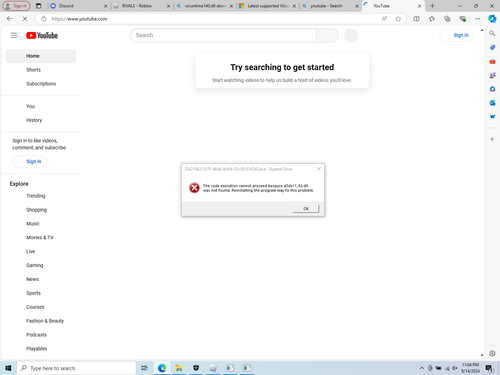Open Live under Explore
The image size is (500, 375).
(x=41, y=252)
